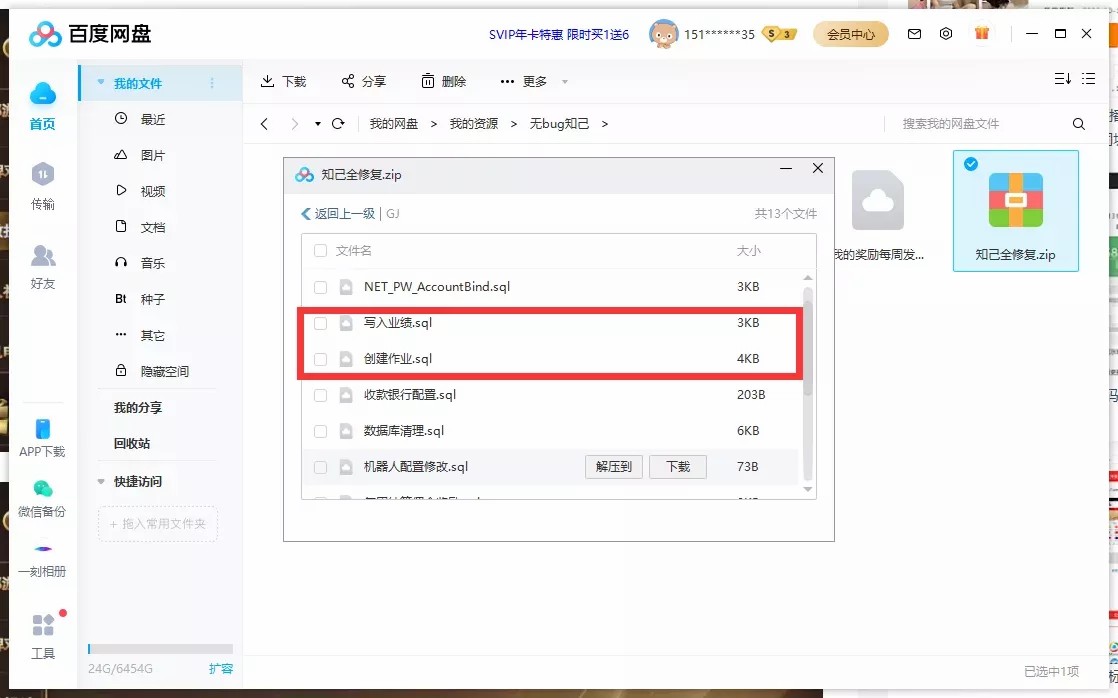Close the 知己全修复.zip preview dialog
The height and width of the screenshot is (698, 1118).
(818, 168)
